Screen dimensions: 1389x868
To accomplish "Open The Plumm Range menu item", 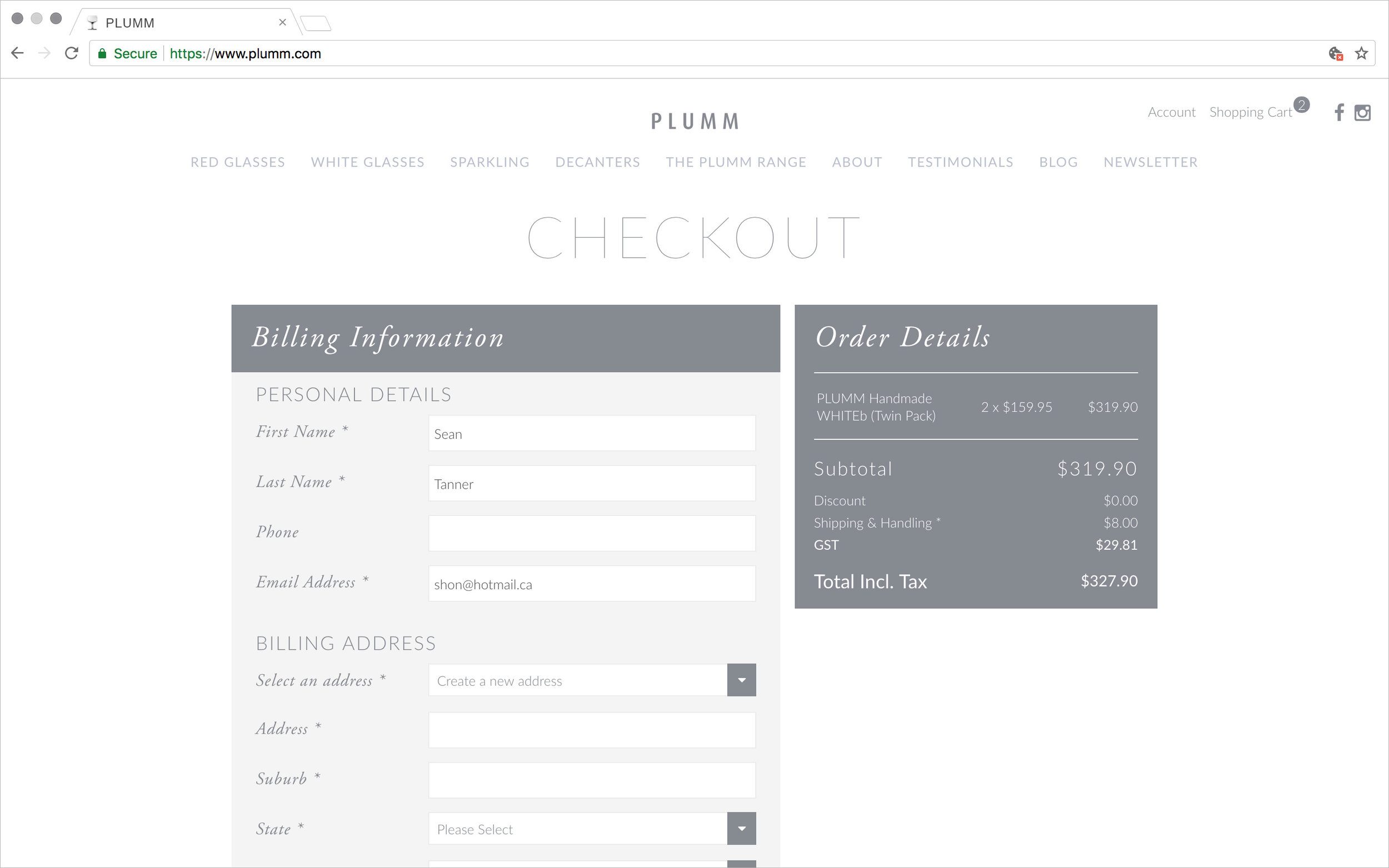I will 736,163.
